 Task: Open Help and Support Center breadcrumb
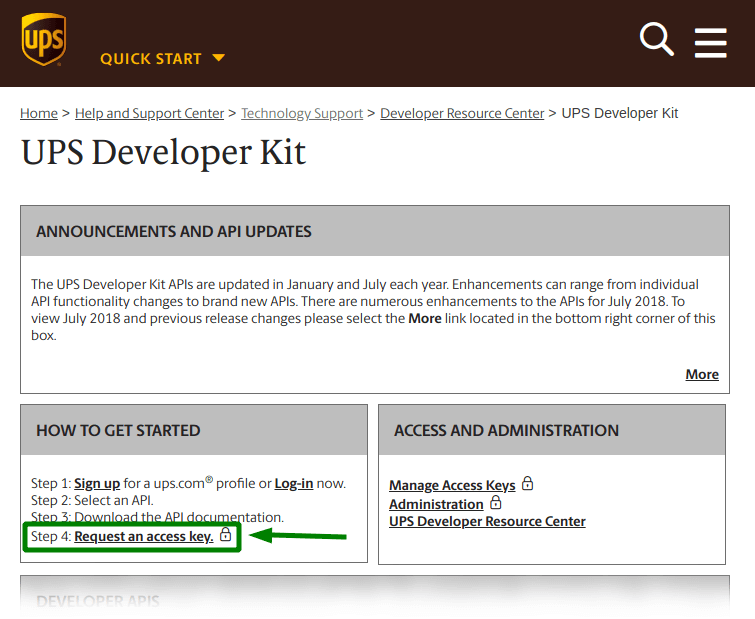tap(149, 113)
